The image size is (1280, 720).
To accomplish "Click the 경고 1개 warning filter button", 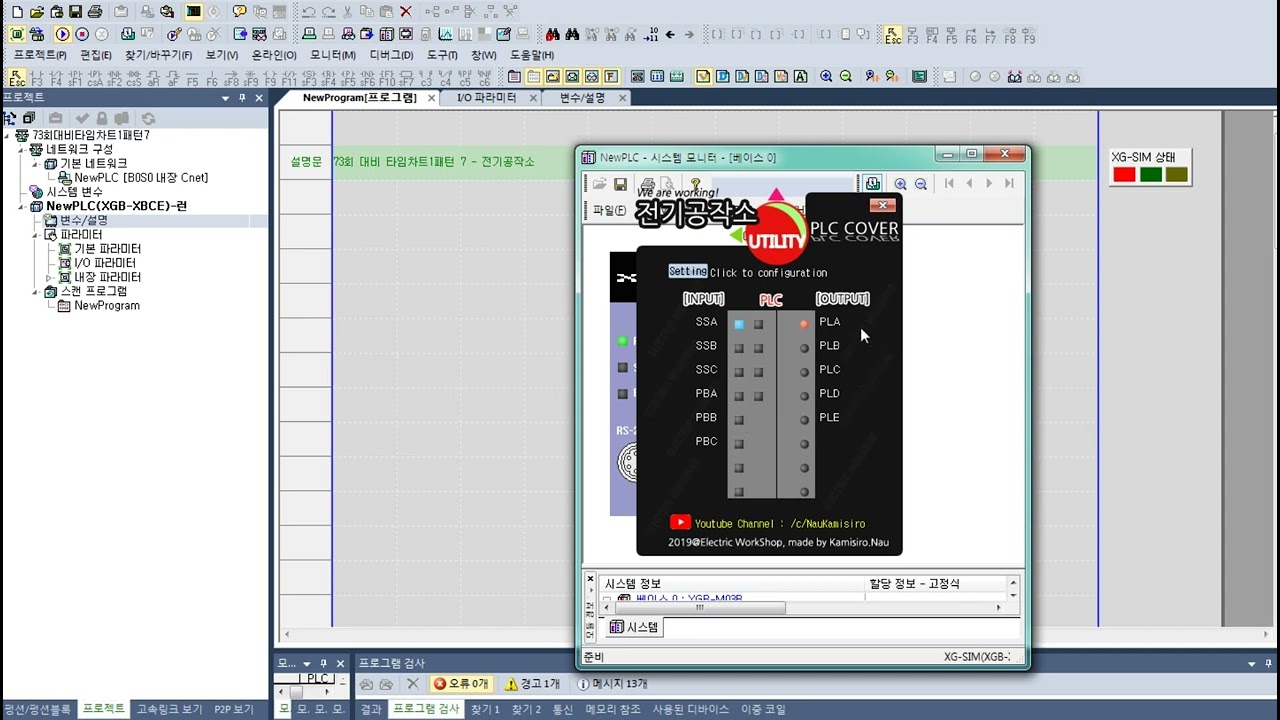I will 533,684.
